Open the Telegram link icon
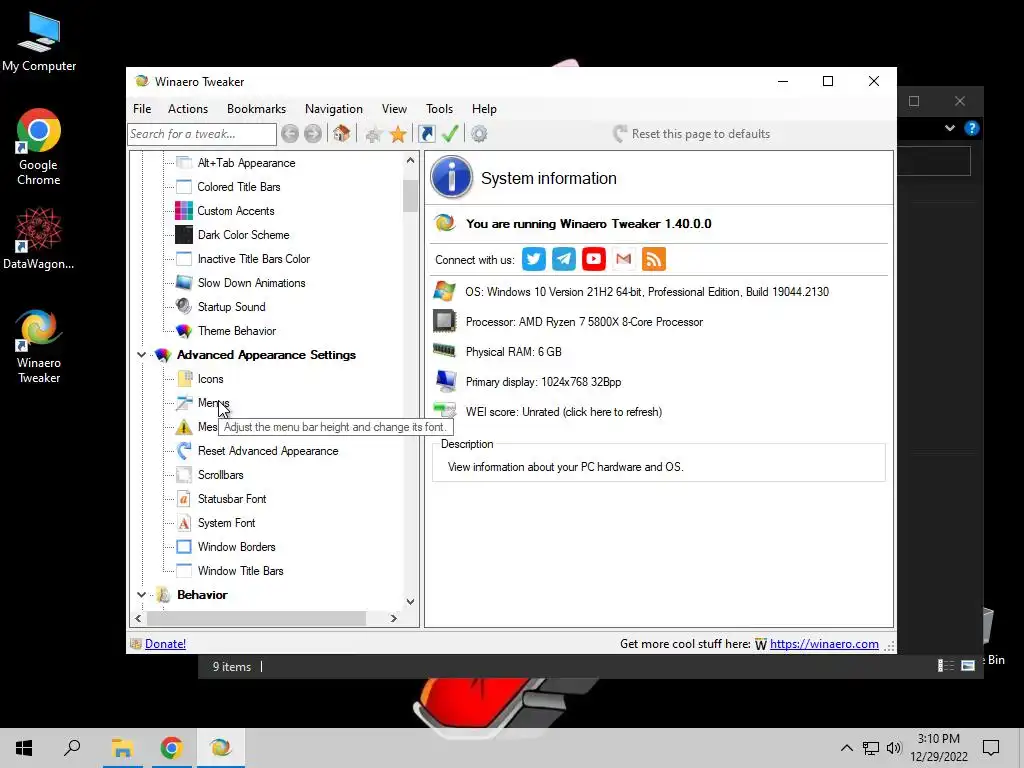This screenshot has width=1024, height=768. click(564, 259)
